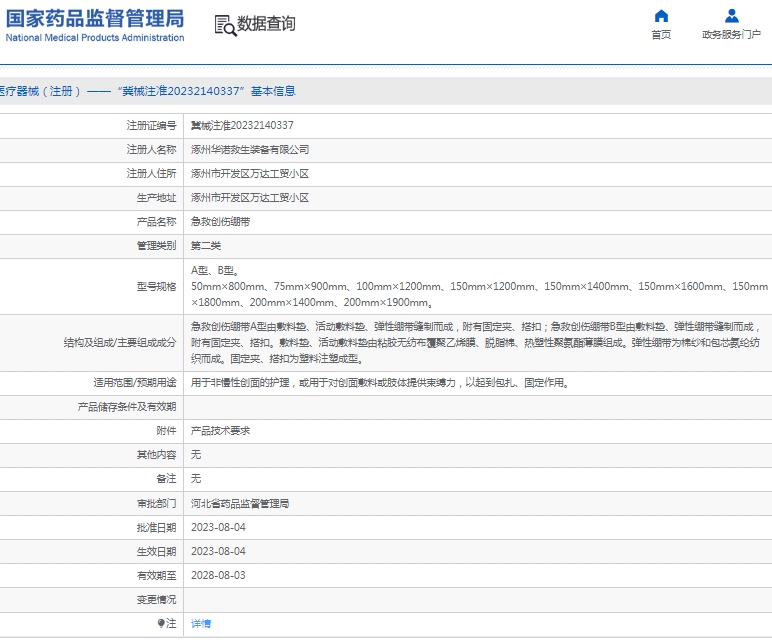This screenshot has width=772, height=644.
Task: Click the 产品技术要求 attachment entry
Action: [x=220, y=431]
